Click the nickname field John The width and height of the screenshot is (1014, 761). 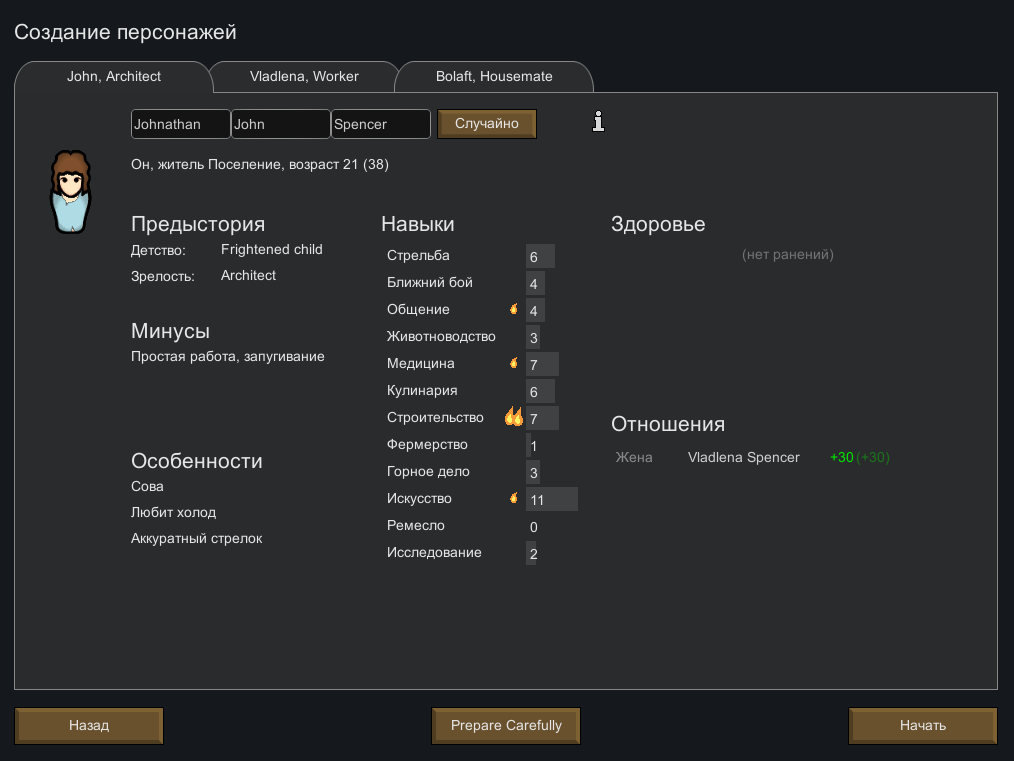pyautogui.click(x=280, y=124)
